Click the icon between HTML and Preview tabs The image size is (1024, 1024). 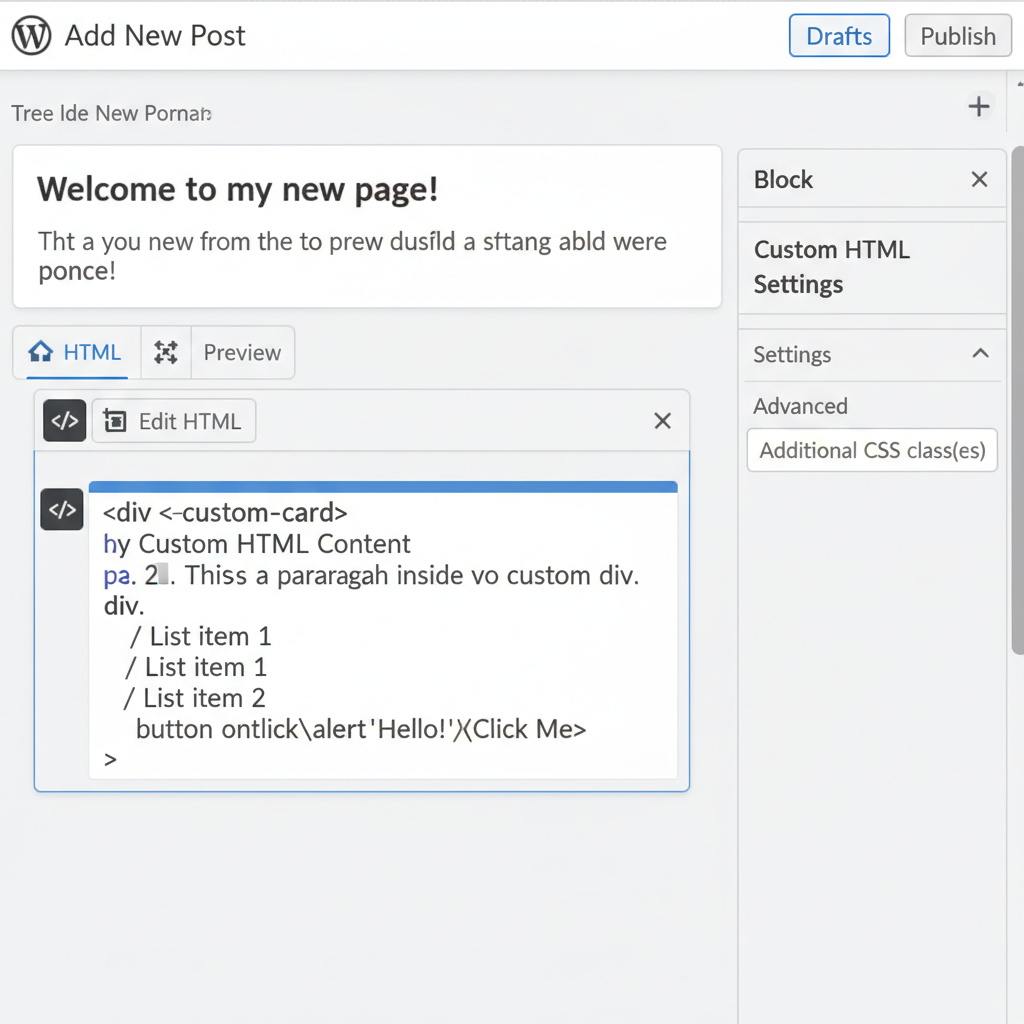[166, 352]
